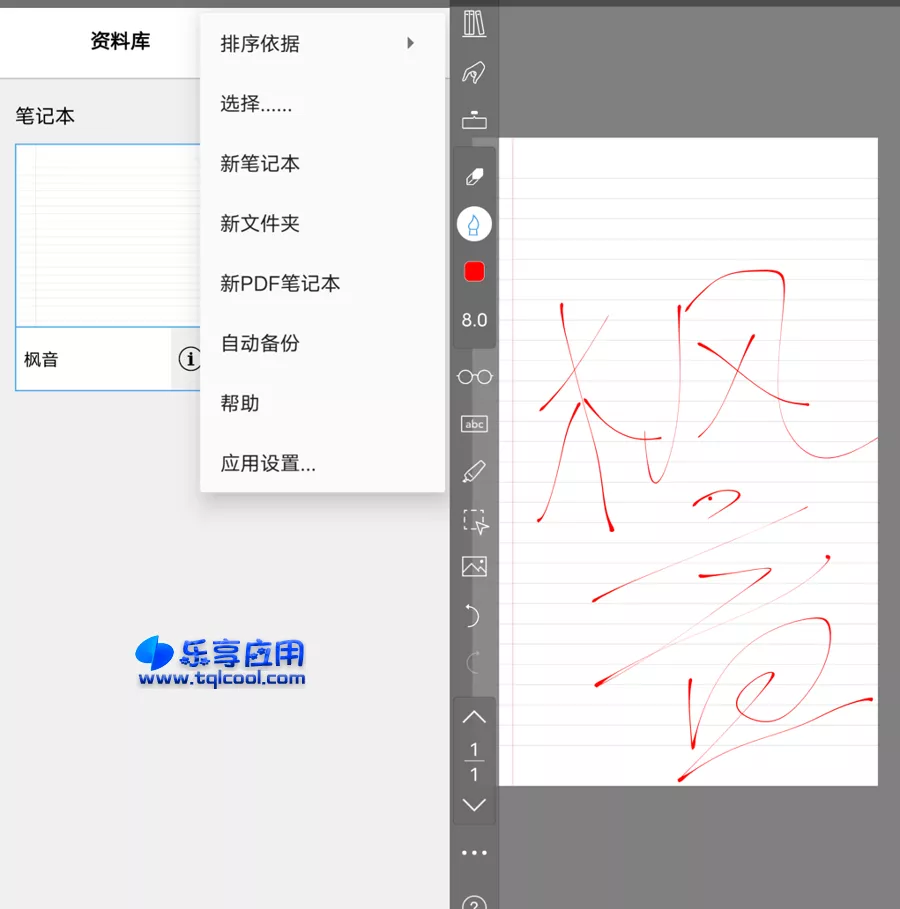900x909 pixels.
Task: Select the fountain pen tool
Action: tap(473, 223)
